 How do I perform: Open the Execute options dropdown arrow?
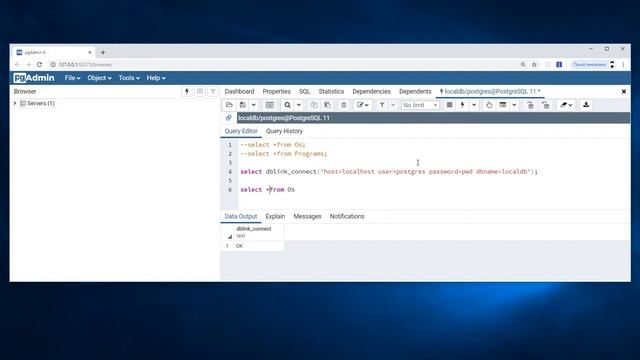[474, 105]
